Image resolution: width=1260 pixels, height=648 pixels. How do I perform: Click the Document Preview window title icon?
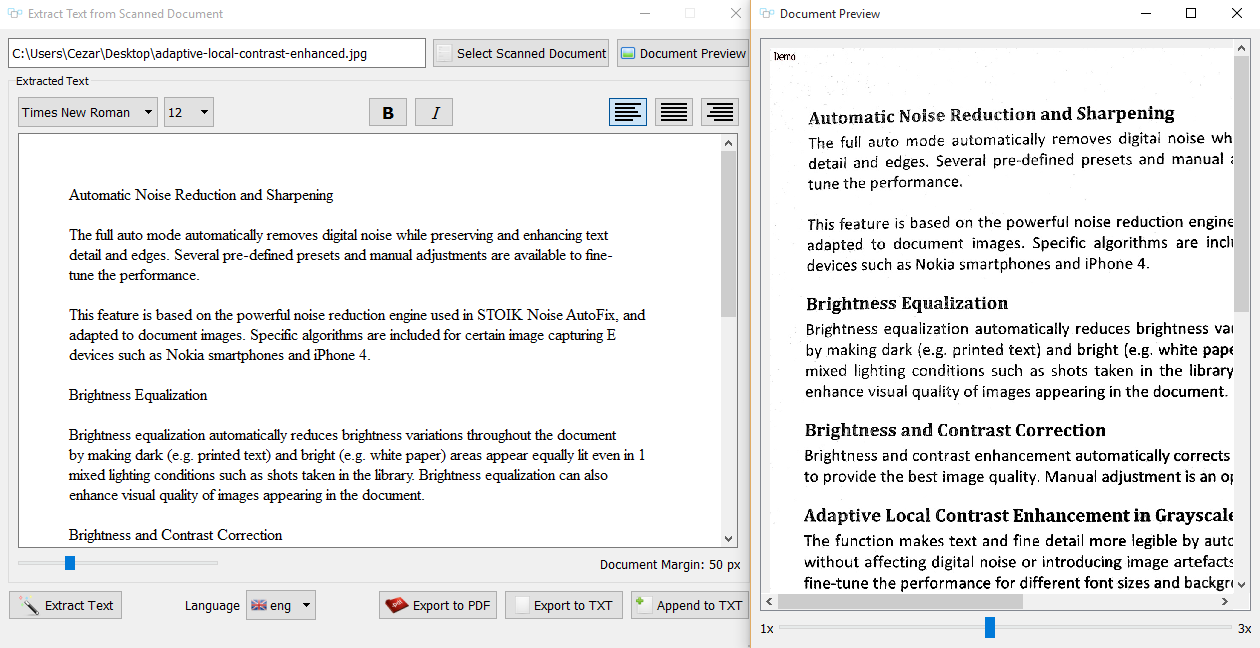click(767, 14)
